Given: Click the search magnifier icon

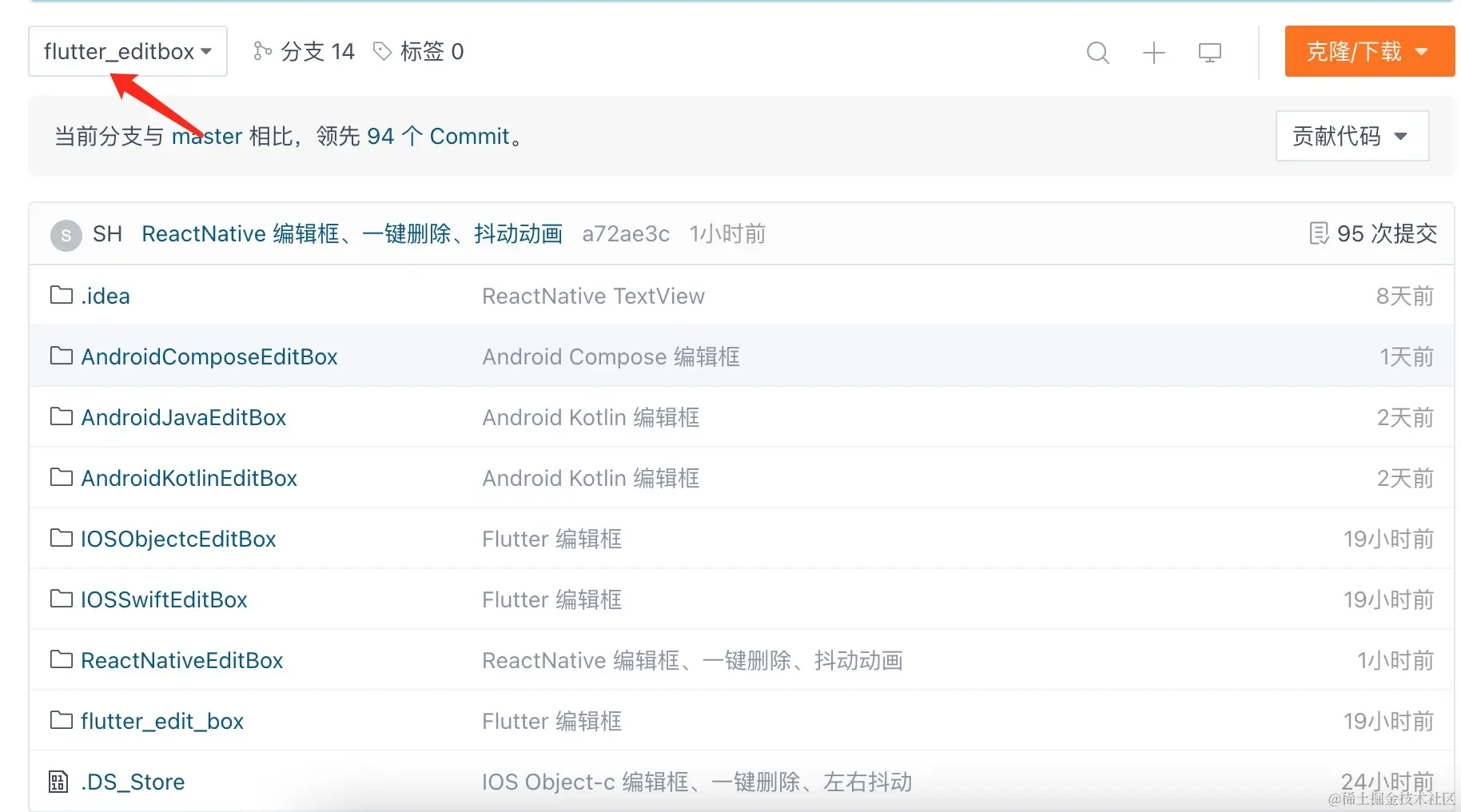Looking at the screenshot, I should pyautogui.click(x=1097, y=53).
